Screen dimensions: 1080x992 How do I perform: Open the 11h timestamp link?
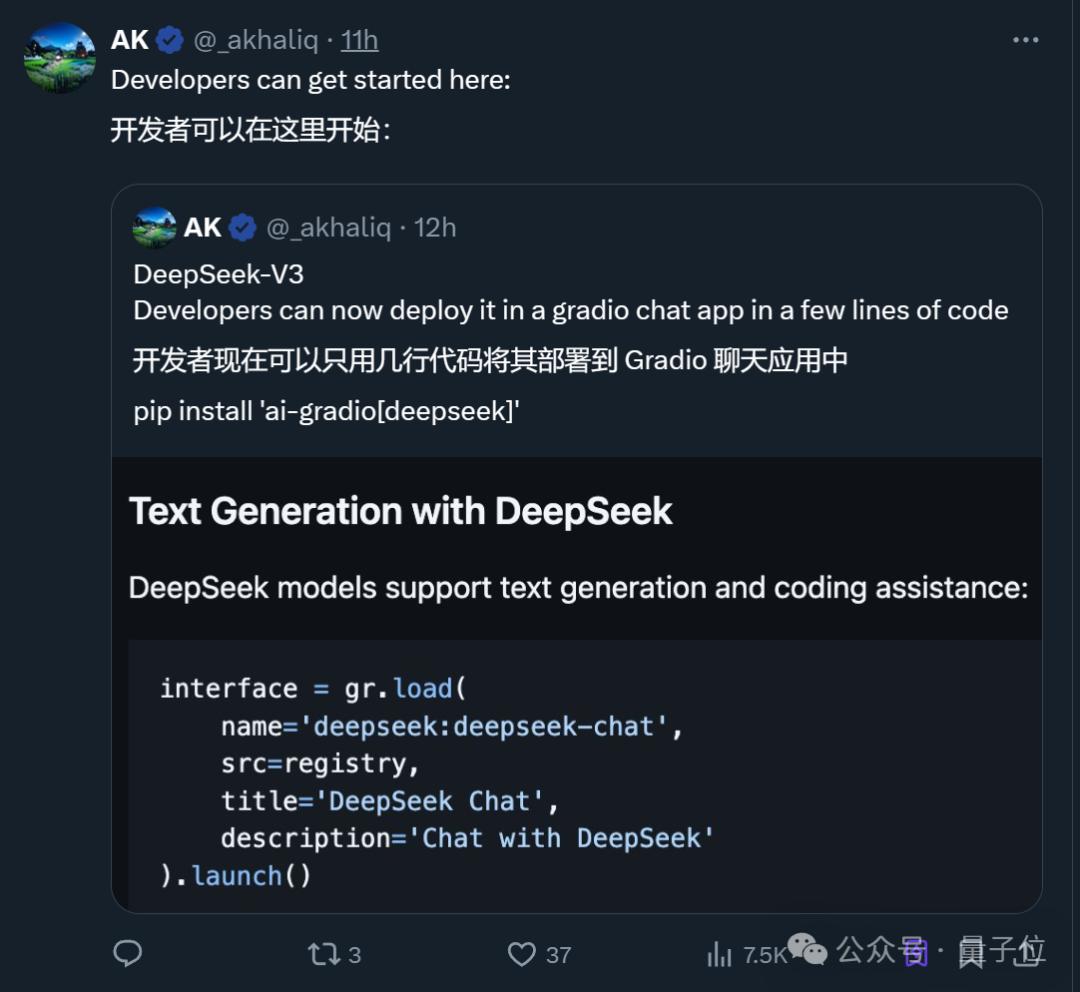pos(359,40)
